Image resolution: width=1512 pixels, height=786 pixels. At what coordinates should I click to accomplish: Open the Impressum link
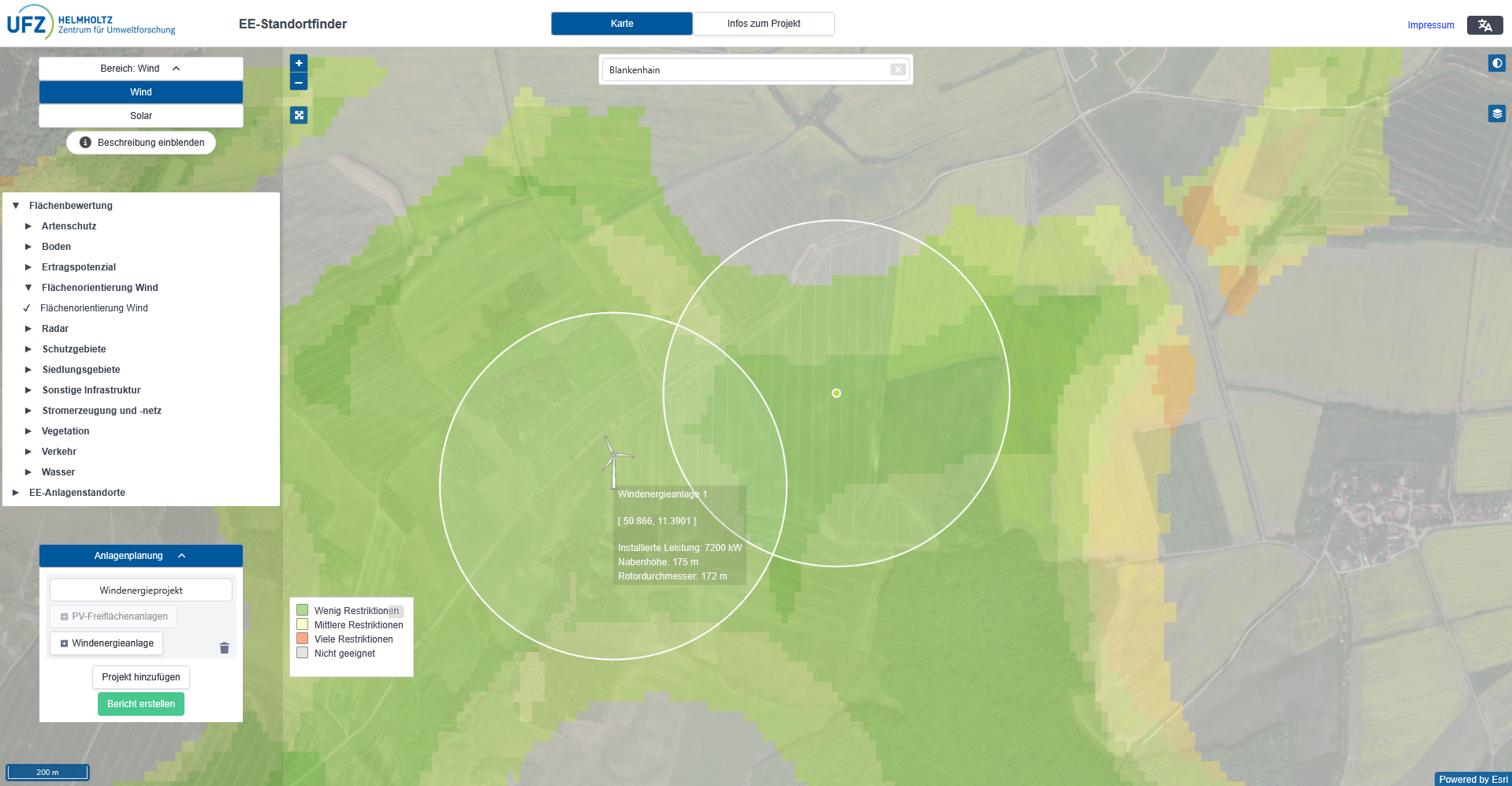coord(1430,25)
